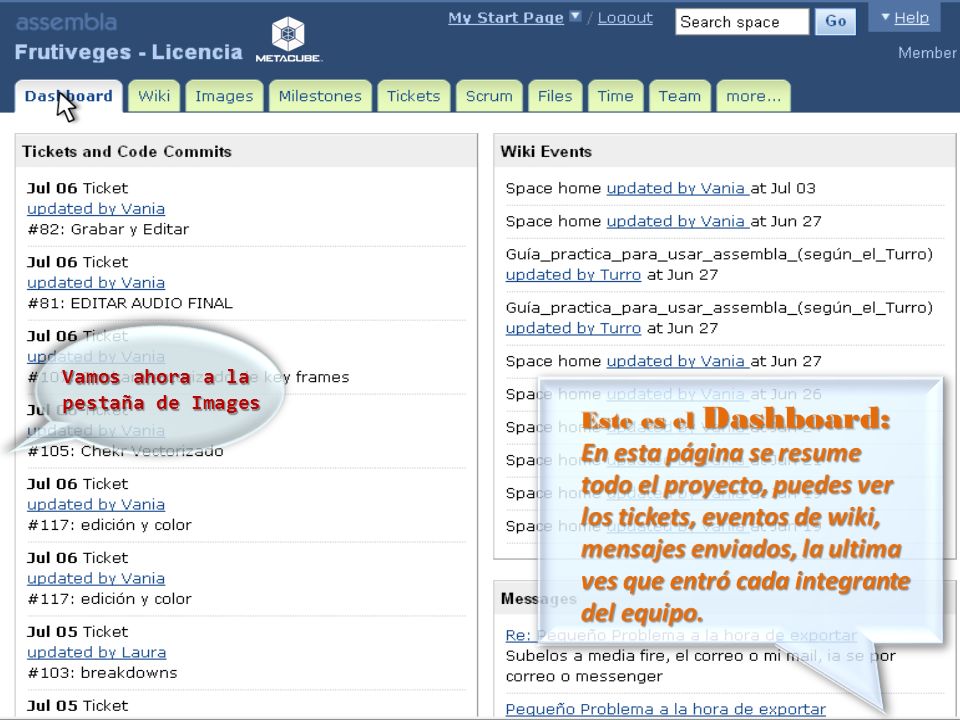Screen dimensions: 960x720
Task: Open the Help link
Action: pyautogui.click(x=912, y=18)
